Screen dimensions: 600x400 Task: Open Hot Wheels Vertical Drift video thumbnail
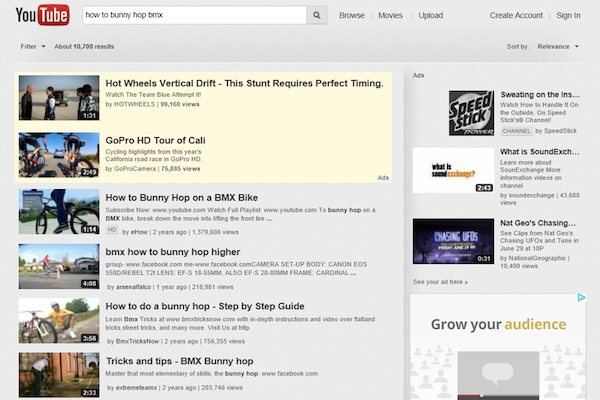(x=59, y=98)
